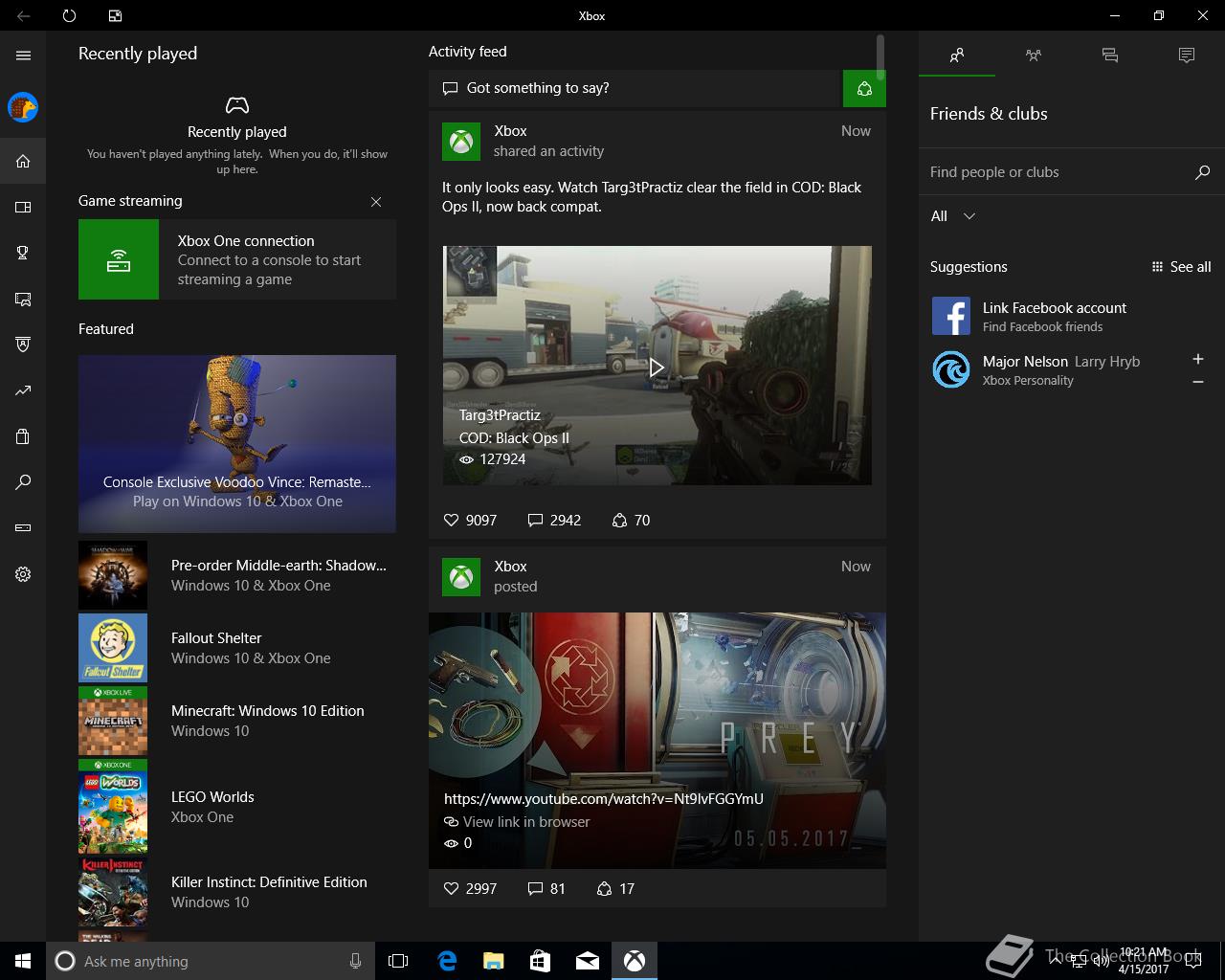Open My games sidebar icon
1225x980 pixels.
[23, 207]
